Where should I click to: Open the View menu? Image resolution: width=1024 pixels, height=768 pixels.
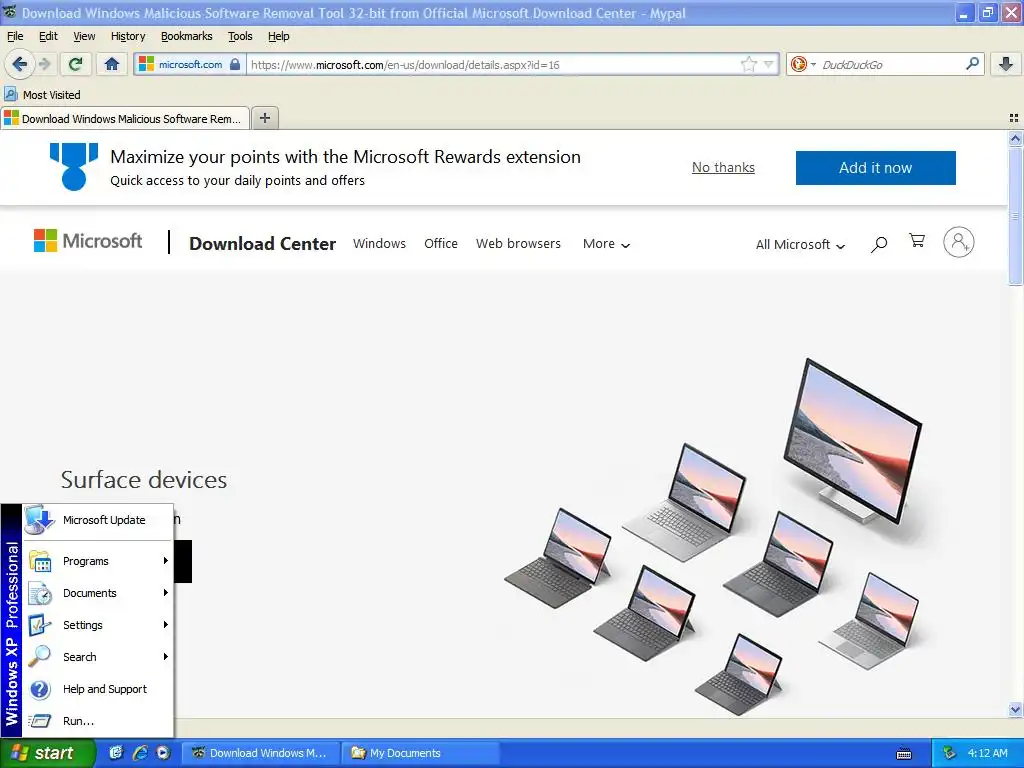pyautogui.click(x=84, y=36)
